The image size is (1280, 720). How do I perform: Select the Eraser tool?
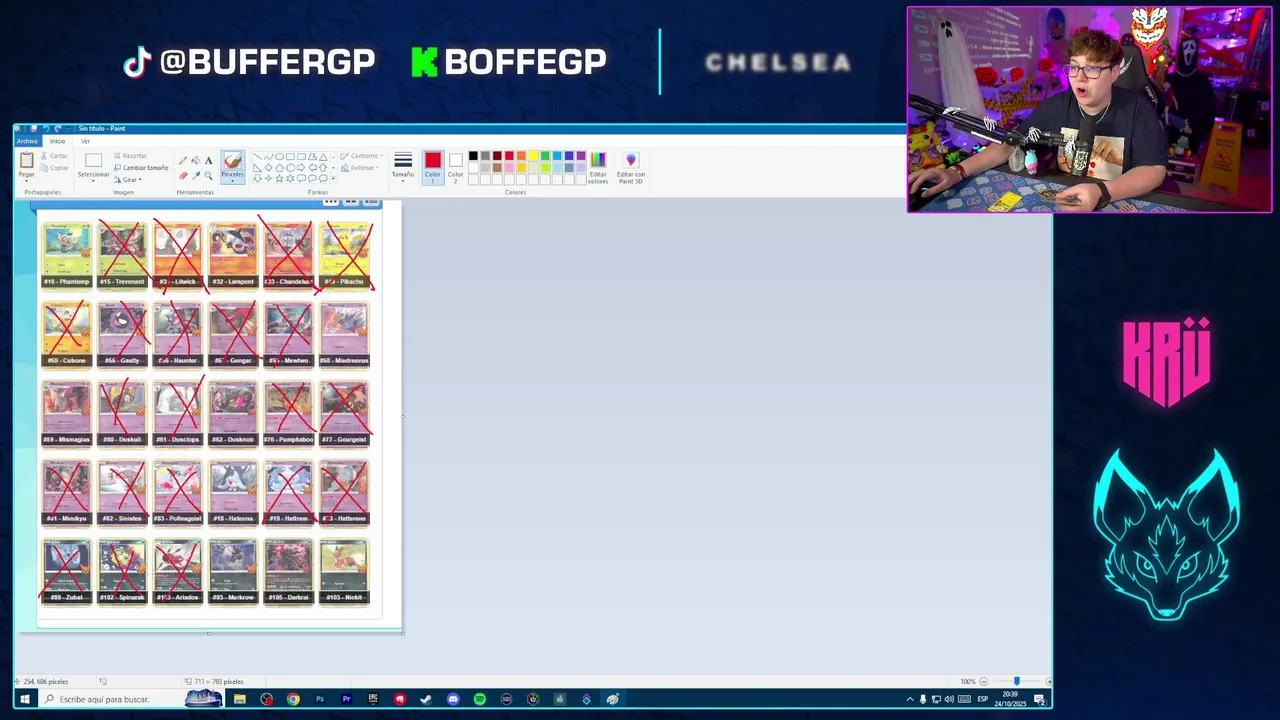click(x=183, y=175)
